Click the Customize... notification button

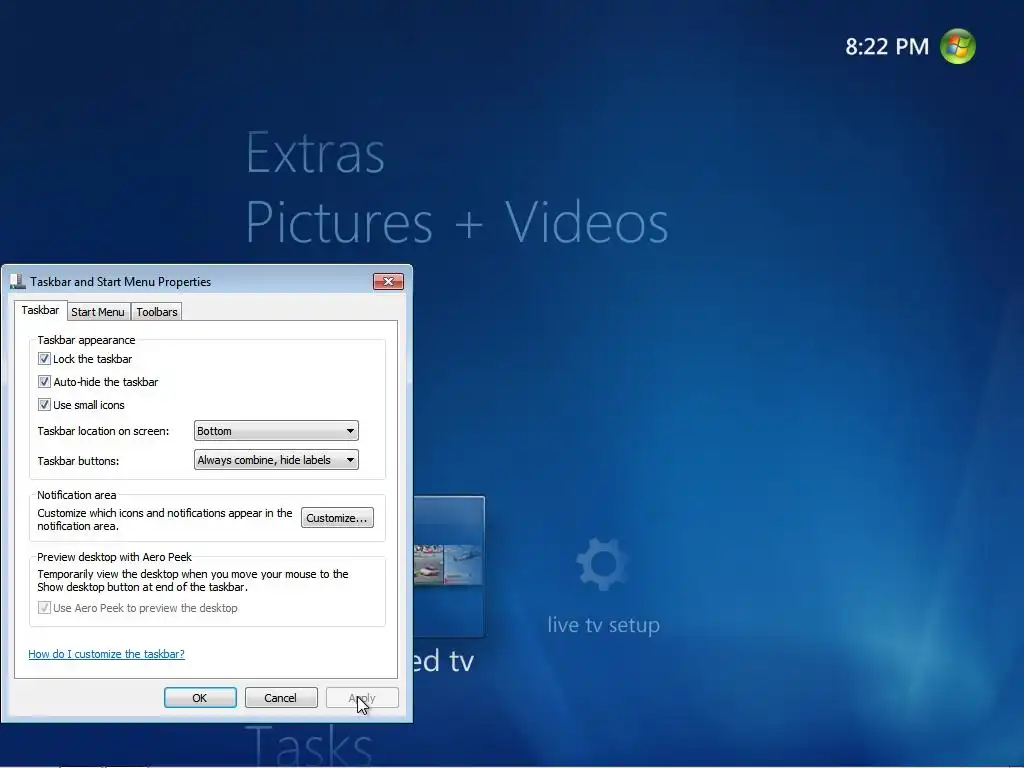(337, 518)
